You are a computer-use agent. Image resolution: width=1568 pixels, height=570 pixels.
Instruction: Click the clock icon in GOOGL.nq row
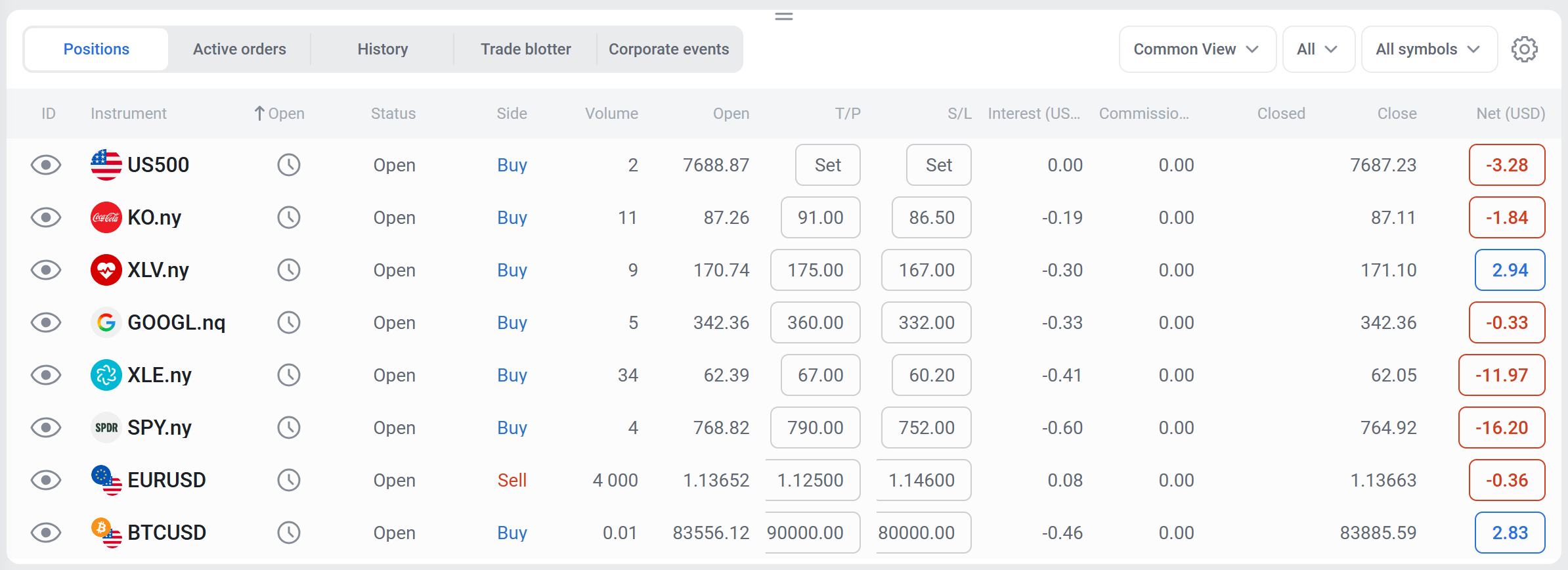pos(289,322)
